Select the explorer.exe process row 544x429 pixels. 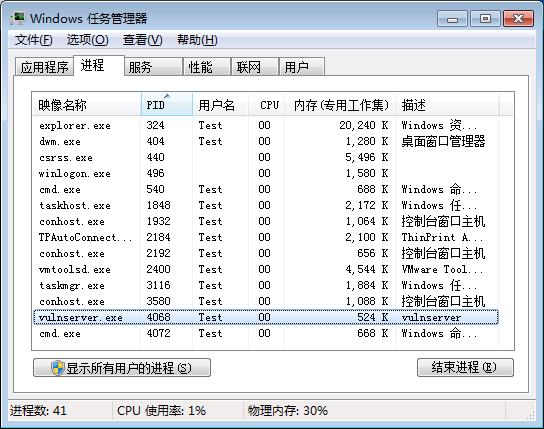[x=266, y=125]
